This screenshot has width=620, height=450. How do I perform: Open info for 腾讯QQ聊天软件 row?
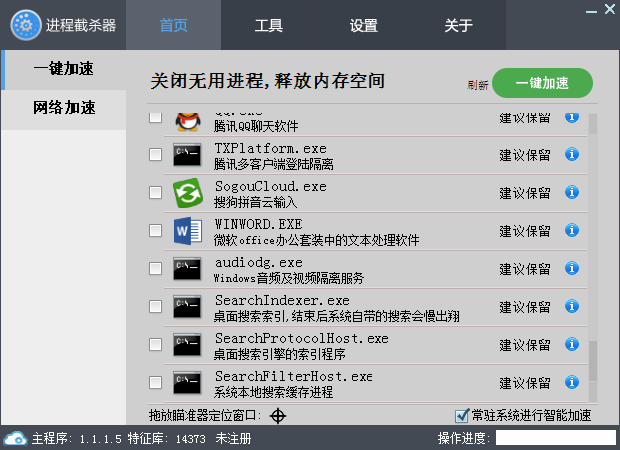(572, 117)
